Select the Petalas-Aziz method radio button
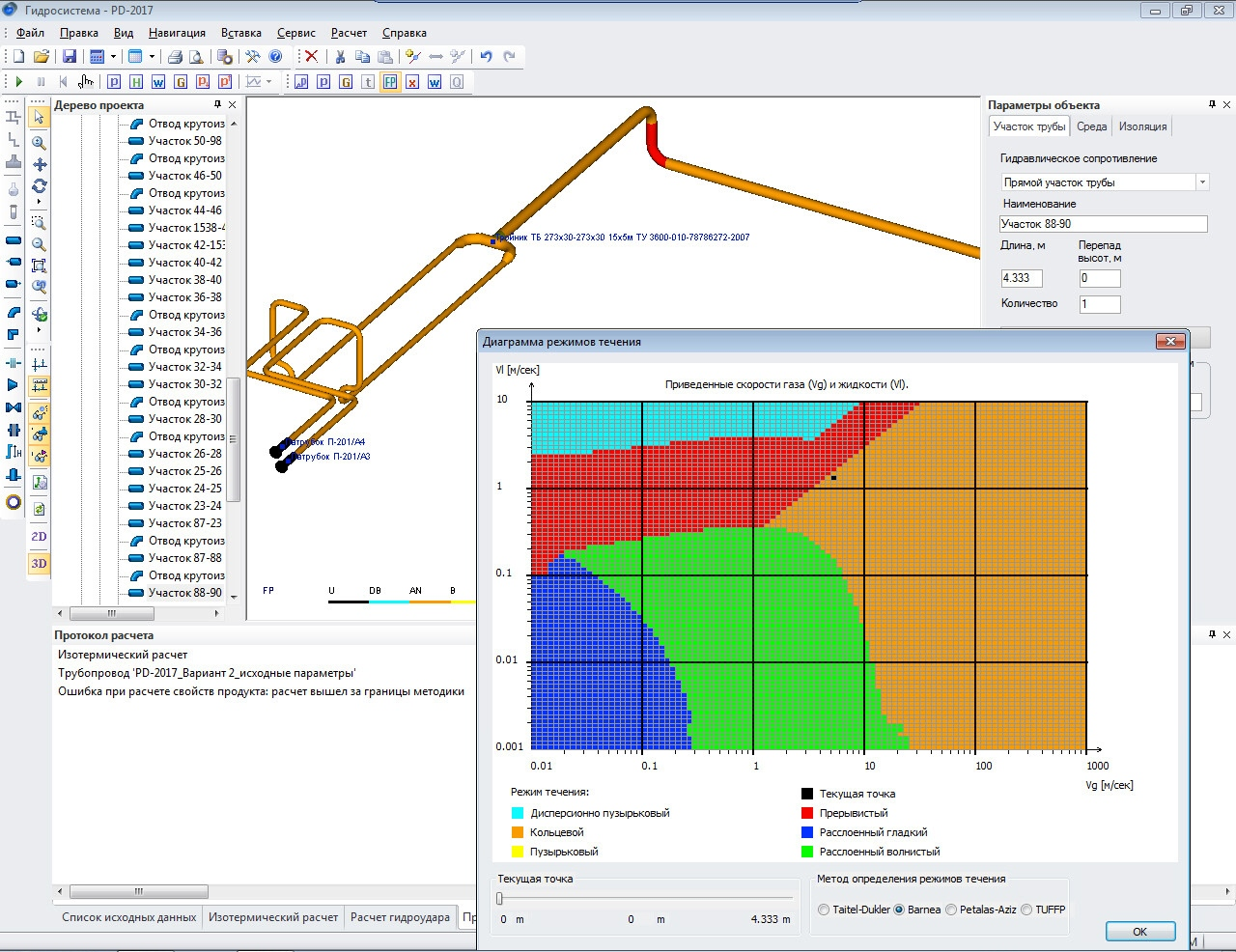Viewport: 1236px width, 952px height. pyautogui.click(x=951, y=910)
